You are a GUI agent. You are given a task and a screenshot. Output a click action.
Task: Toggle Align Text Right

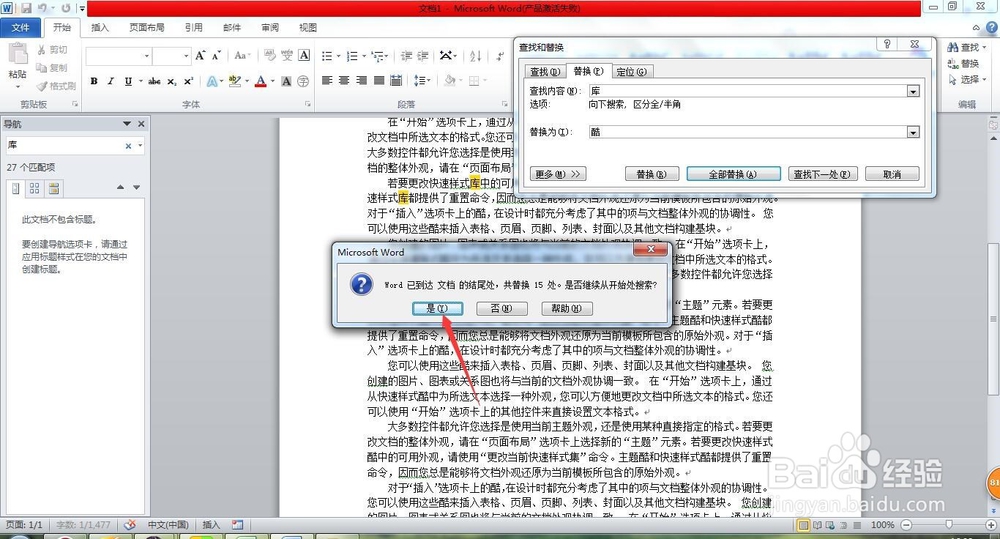tap(362, 80)
